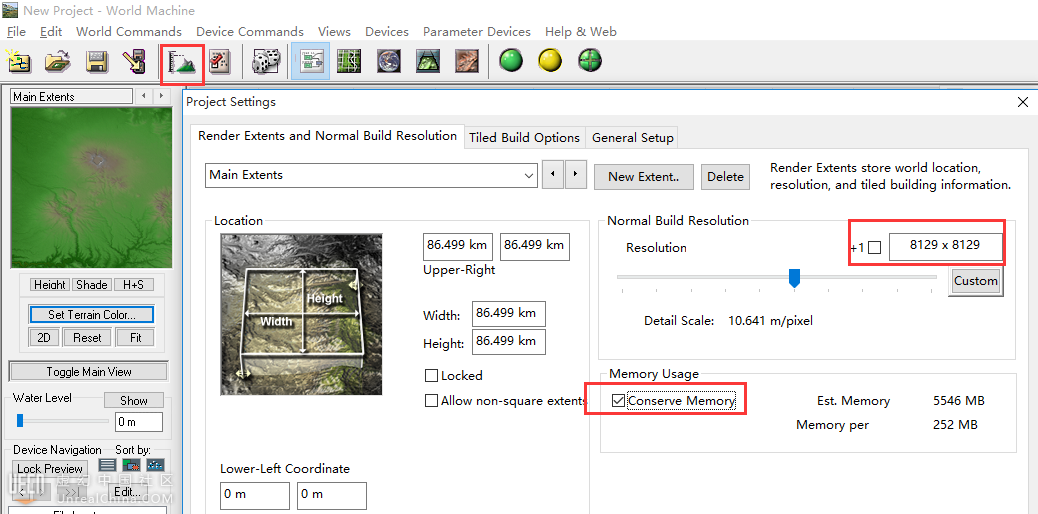The width and height of the screenshot is (1038, 514).
Task: Click New Extent.. button
Action: pos(642,177)
